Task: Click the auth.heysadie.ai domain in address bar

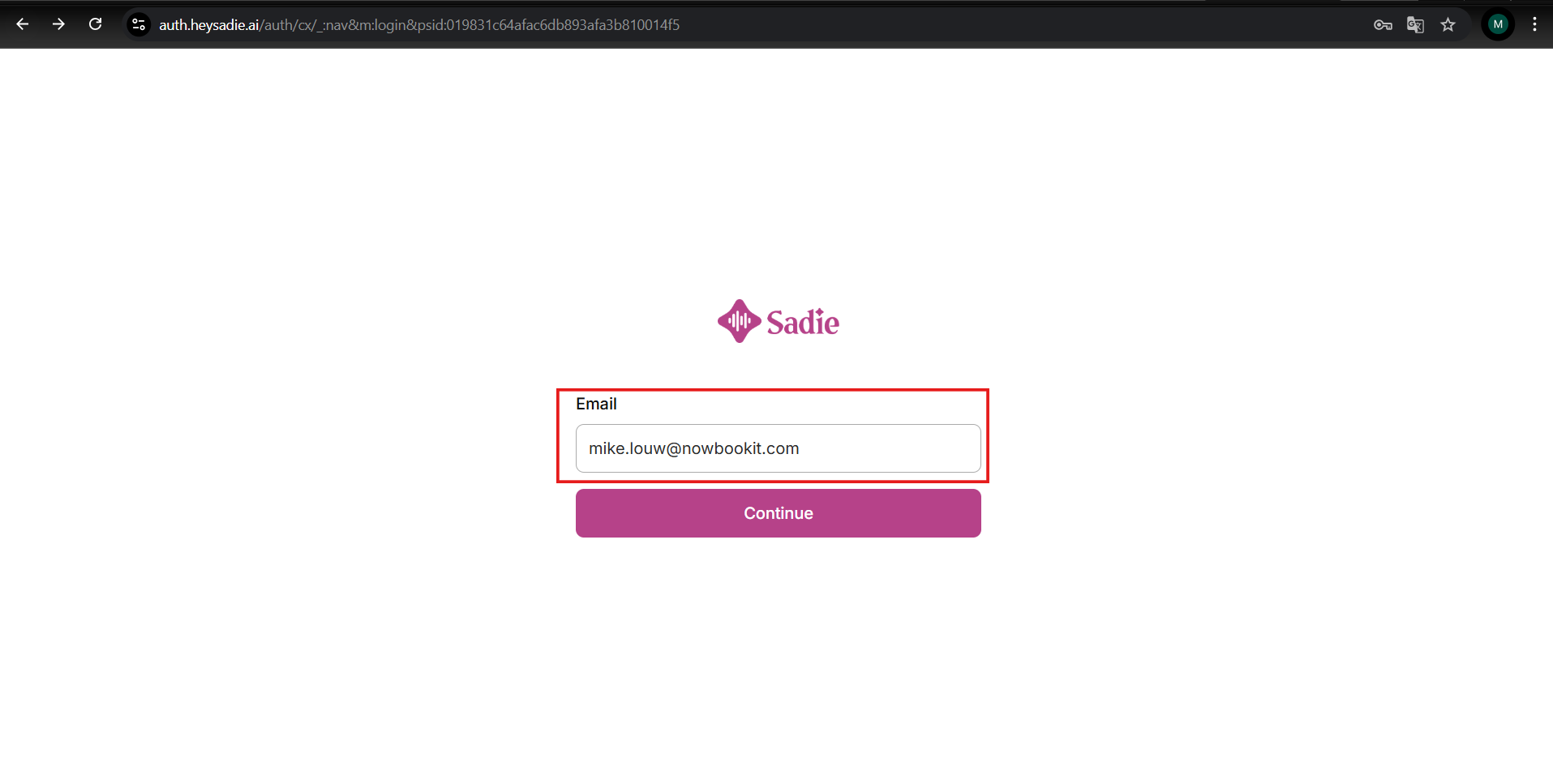Action: pyautogui.click(x=209, y=25)
